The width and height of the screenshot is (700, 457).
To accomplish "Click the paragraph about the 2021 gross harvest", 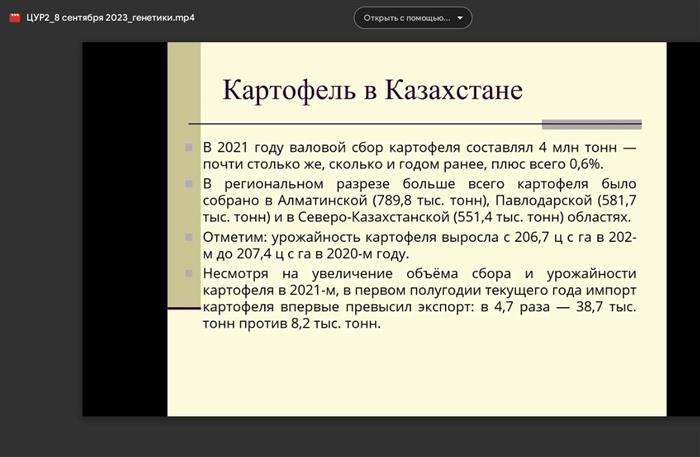I will pyautogui.click(x=418, y=156).
